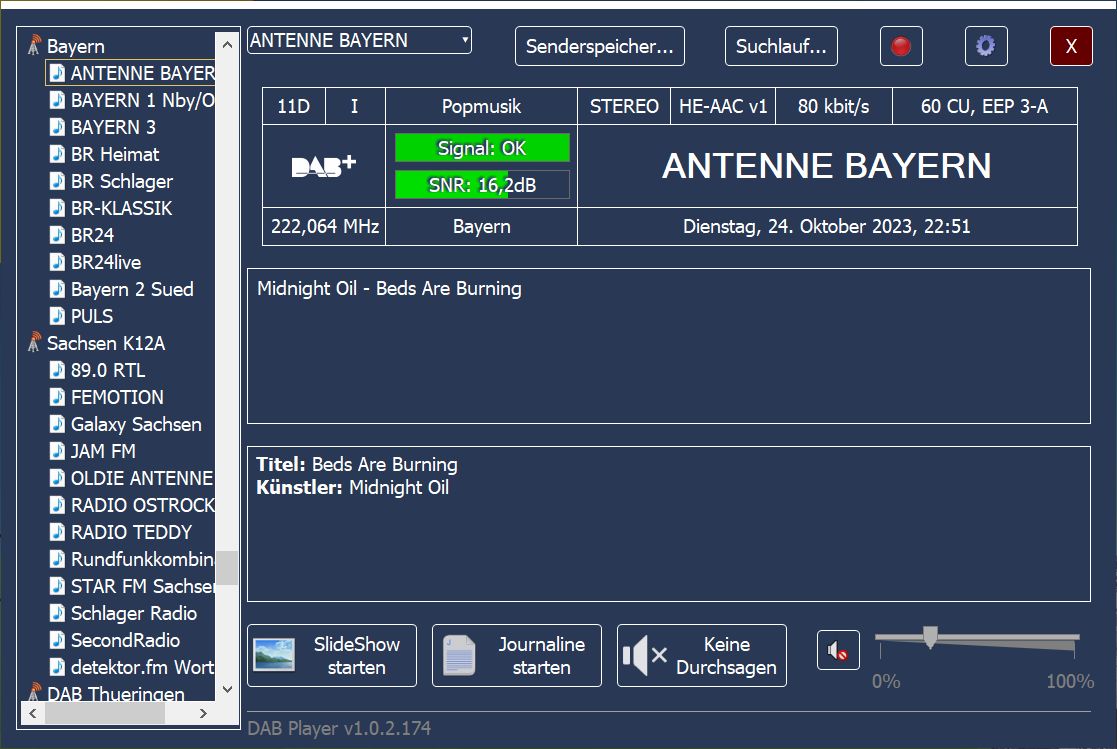Click the SNR 16,2dB signal bar

(x=482, y=185)
